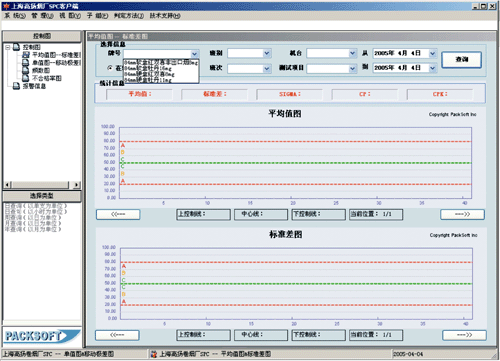Click the 控制图 root folder icon
This screenshot has width=500, height=361.
click(x=17, y=47)
